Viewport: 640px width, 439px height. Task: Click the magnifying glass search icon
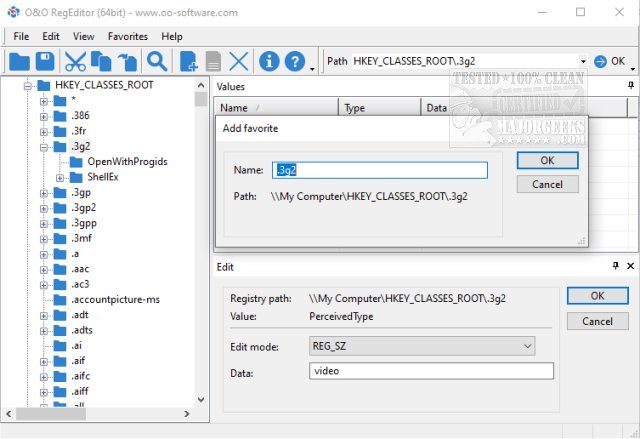click(x=157, y=62)
